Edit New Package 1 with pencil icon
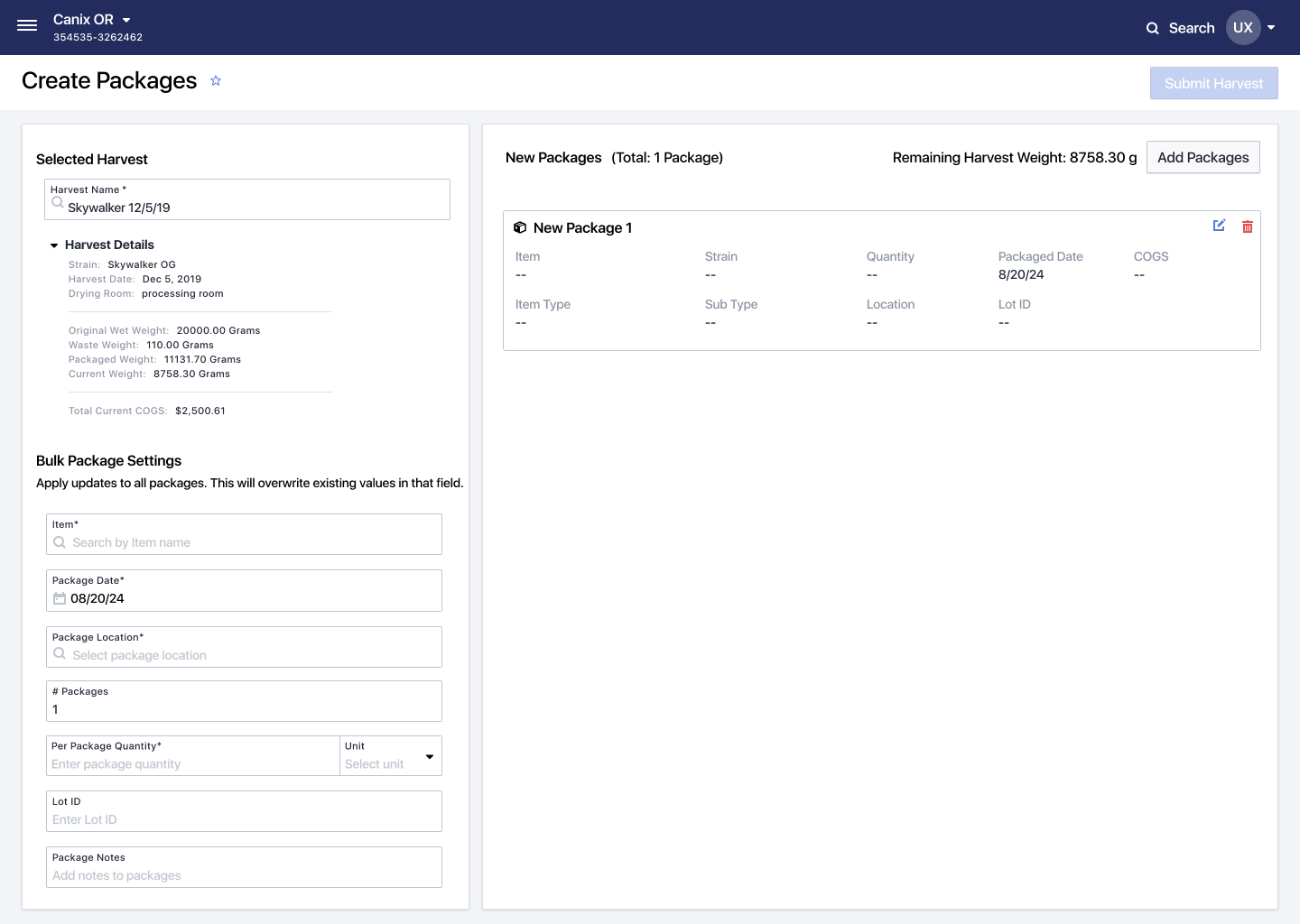Viewport: 1300px width, 924px height. (x=1220, y=226)
